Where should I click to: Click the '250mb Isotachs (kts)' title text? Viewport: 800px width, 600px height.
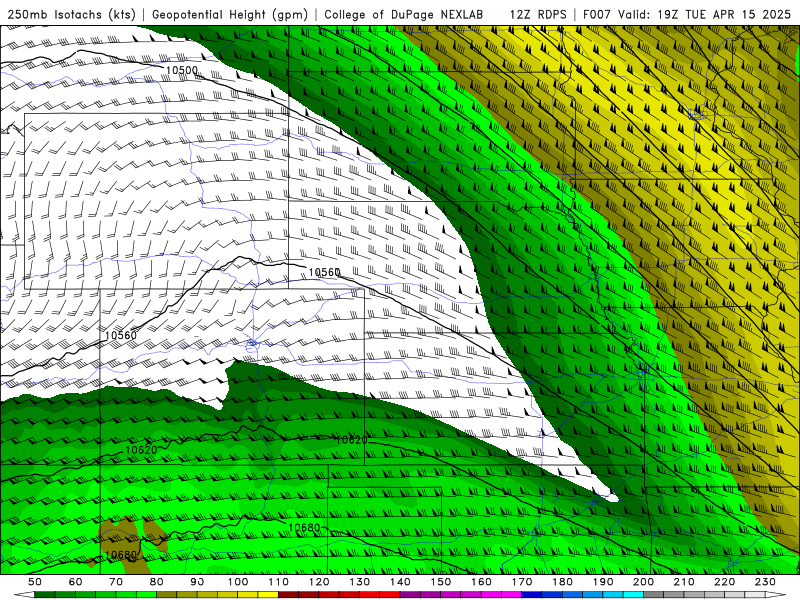point(71,14)
